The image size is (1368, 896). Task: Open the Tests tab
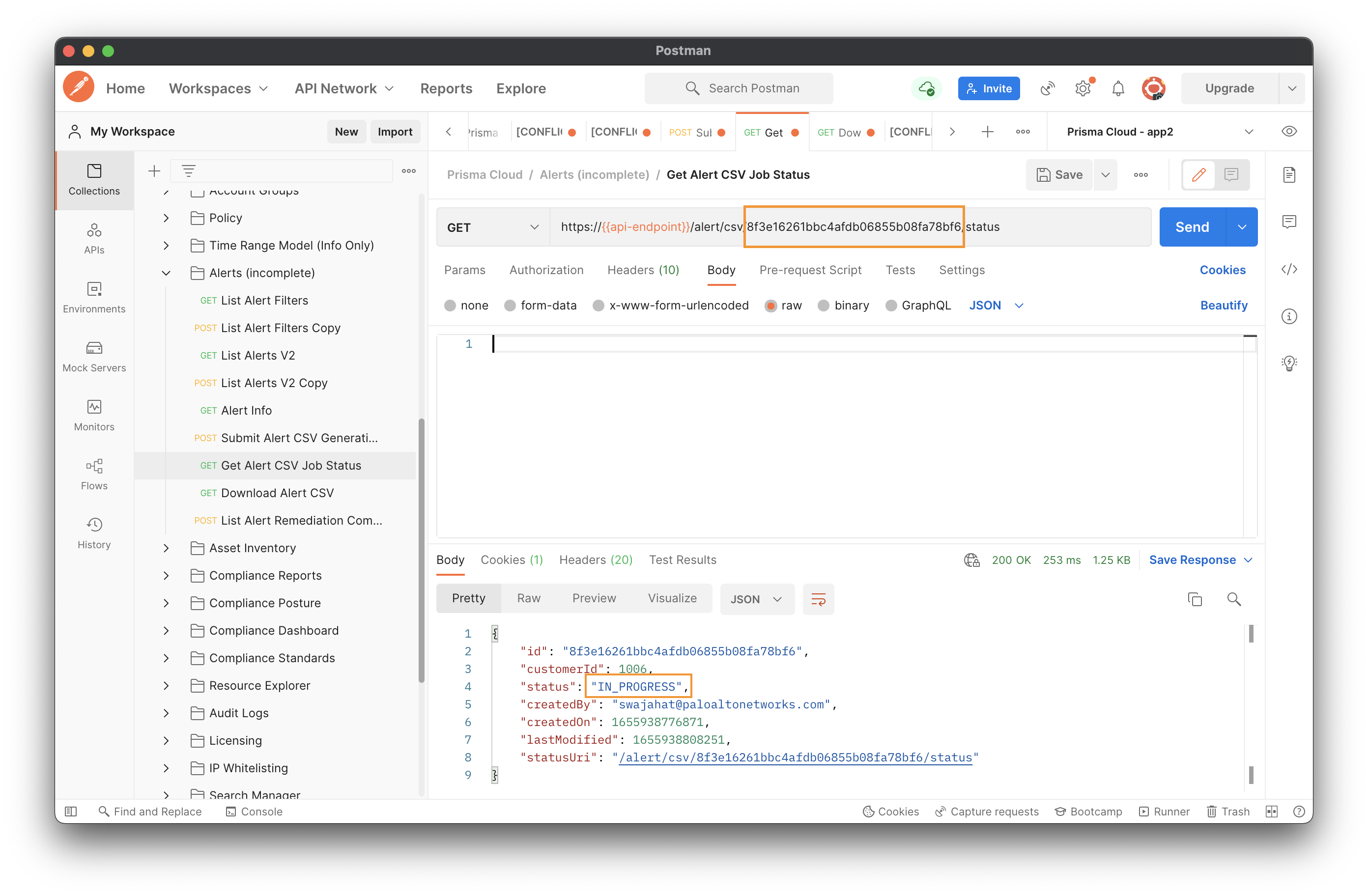(x=900, y=270)
